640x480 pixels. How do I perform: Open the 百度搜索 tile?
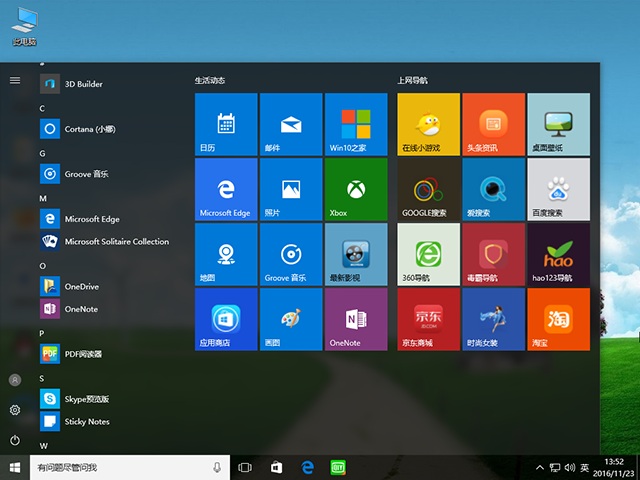point(558,189)
